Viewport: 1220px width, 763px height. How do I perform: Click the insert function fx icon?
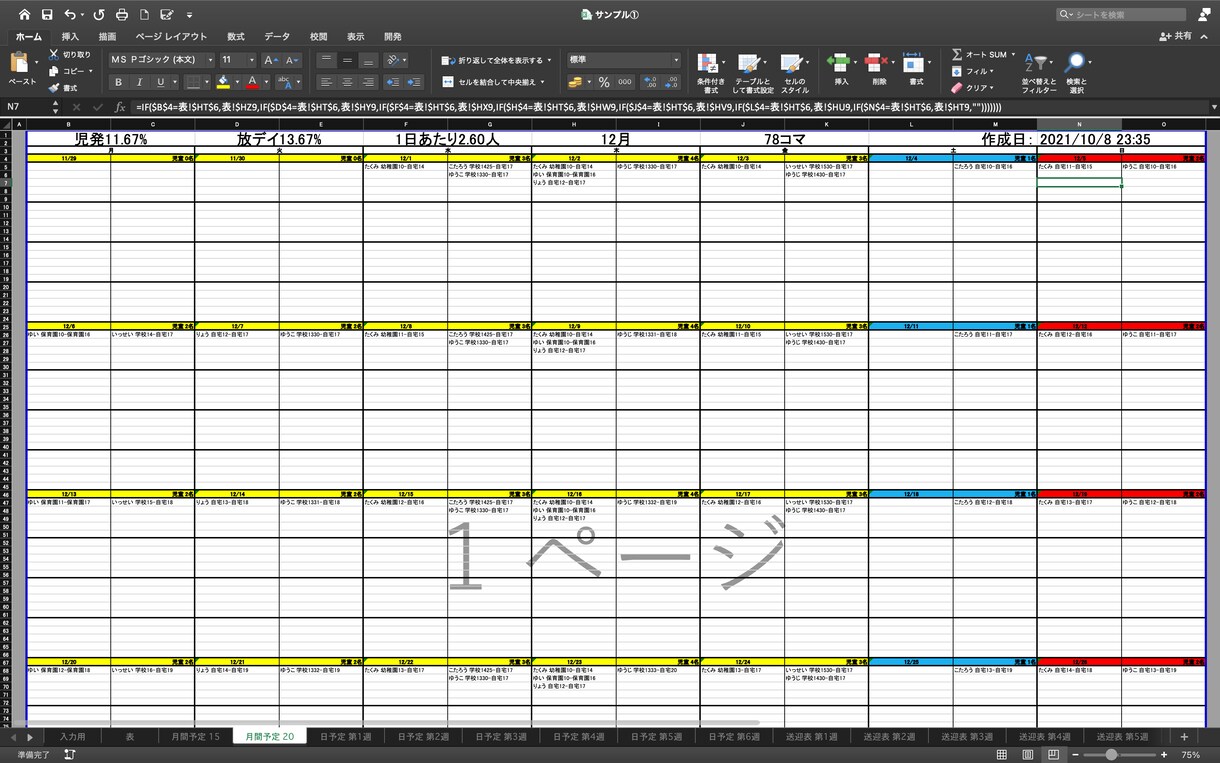pyautogui.click(x=120, y=107)
